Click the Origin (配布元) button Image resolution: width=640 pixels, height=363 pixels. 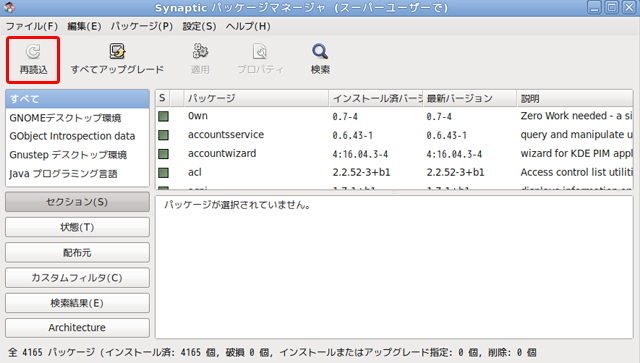(x=77, y=252)
